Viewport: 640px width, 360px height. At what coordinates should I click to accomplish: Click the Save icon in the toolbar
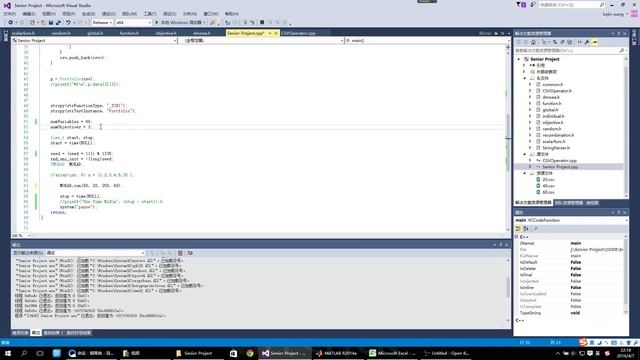coord(51,22)
